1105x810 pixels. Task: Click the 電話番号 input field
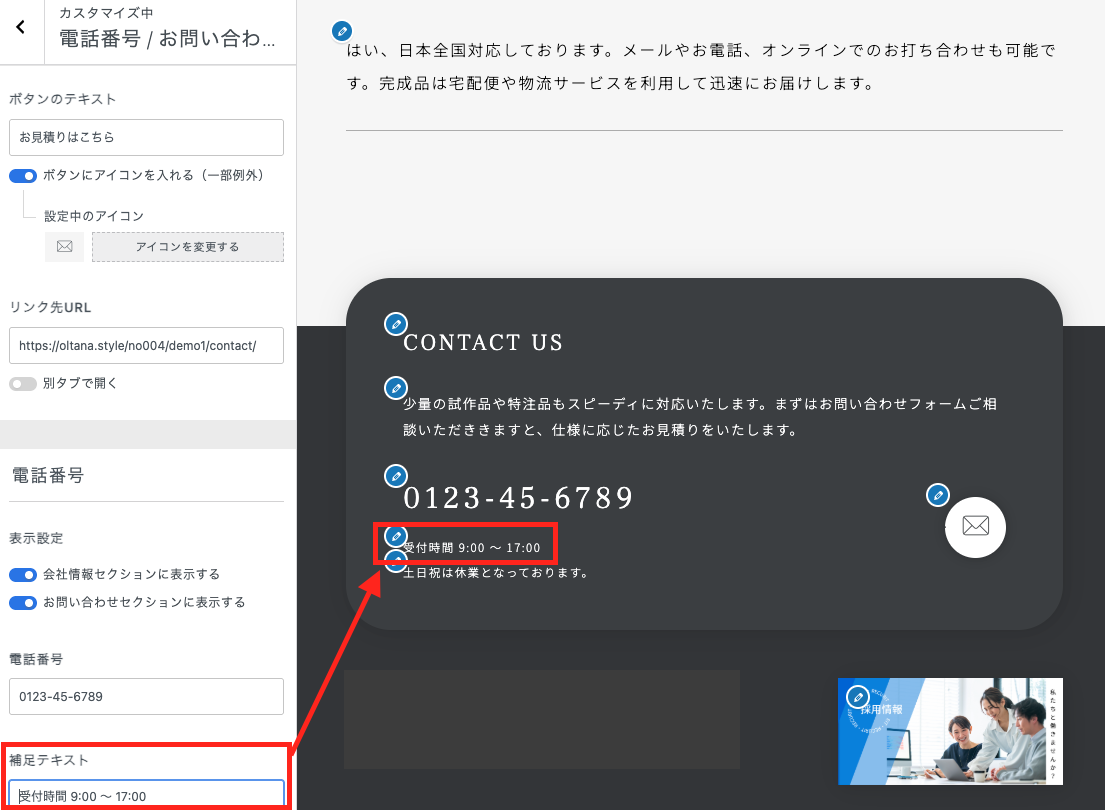pos(146,696)
